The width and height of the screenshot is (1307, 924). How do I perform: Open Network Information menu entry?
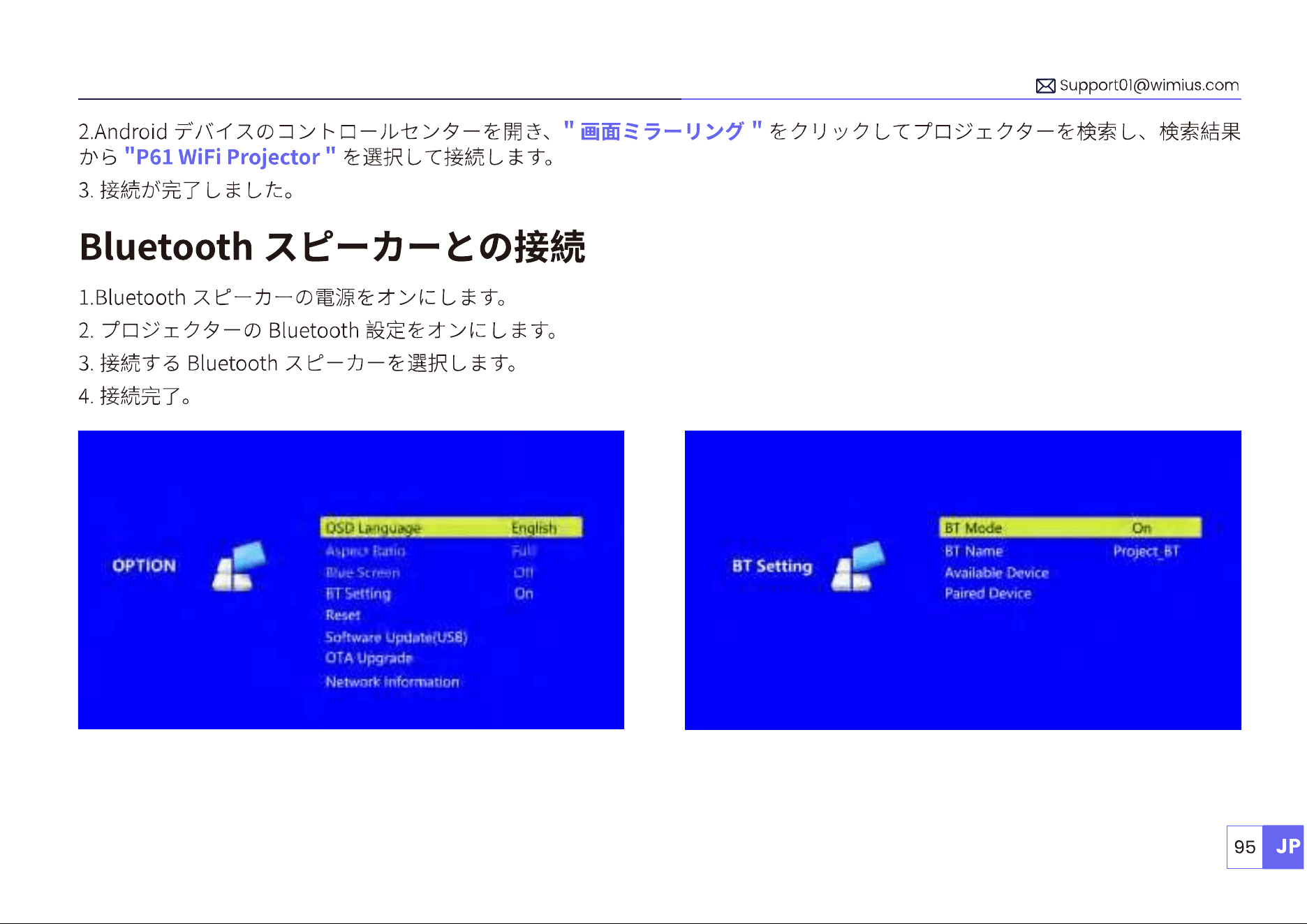tap(392, 682)
